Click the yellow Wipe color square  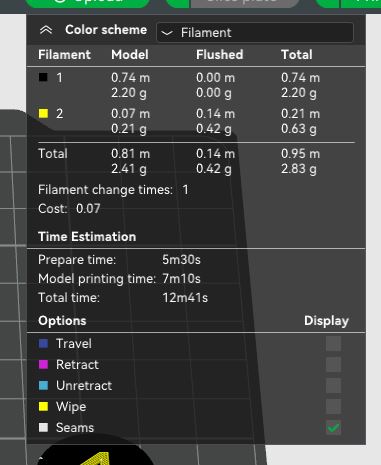(x=43, y=407)
